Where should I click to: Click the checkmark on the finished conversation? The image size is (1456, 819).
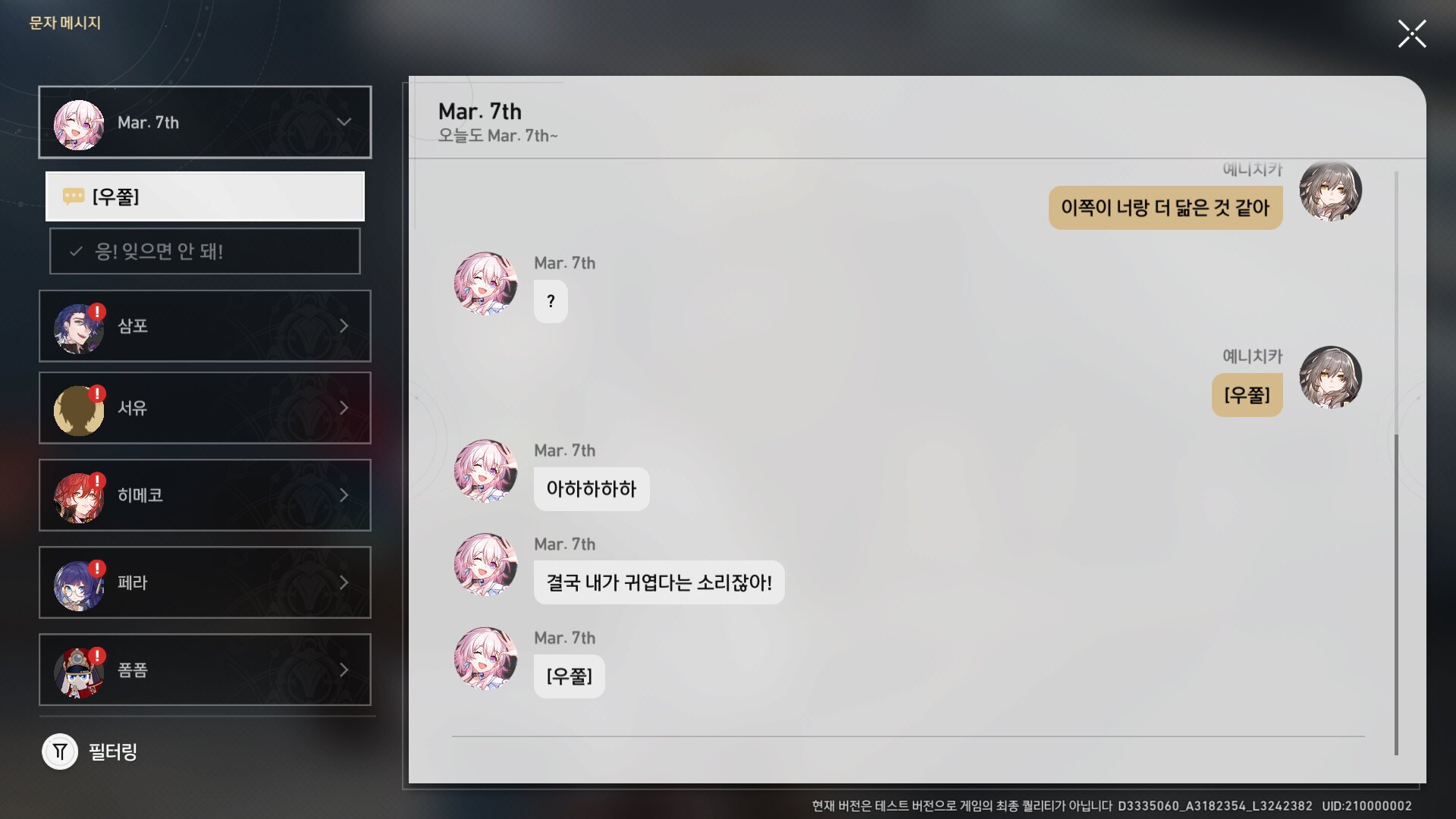[76, 251]
